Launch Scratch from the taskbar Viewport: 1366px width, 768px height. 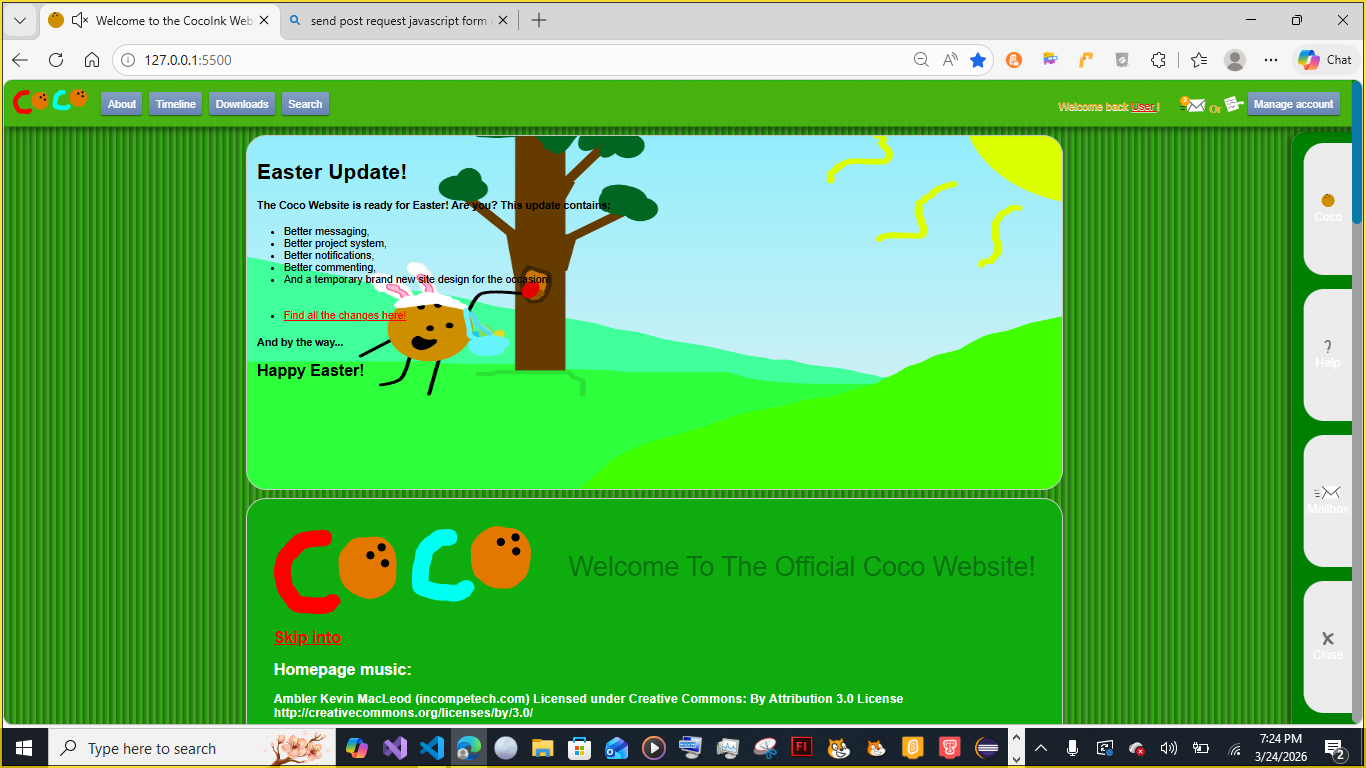pos(838,748)
